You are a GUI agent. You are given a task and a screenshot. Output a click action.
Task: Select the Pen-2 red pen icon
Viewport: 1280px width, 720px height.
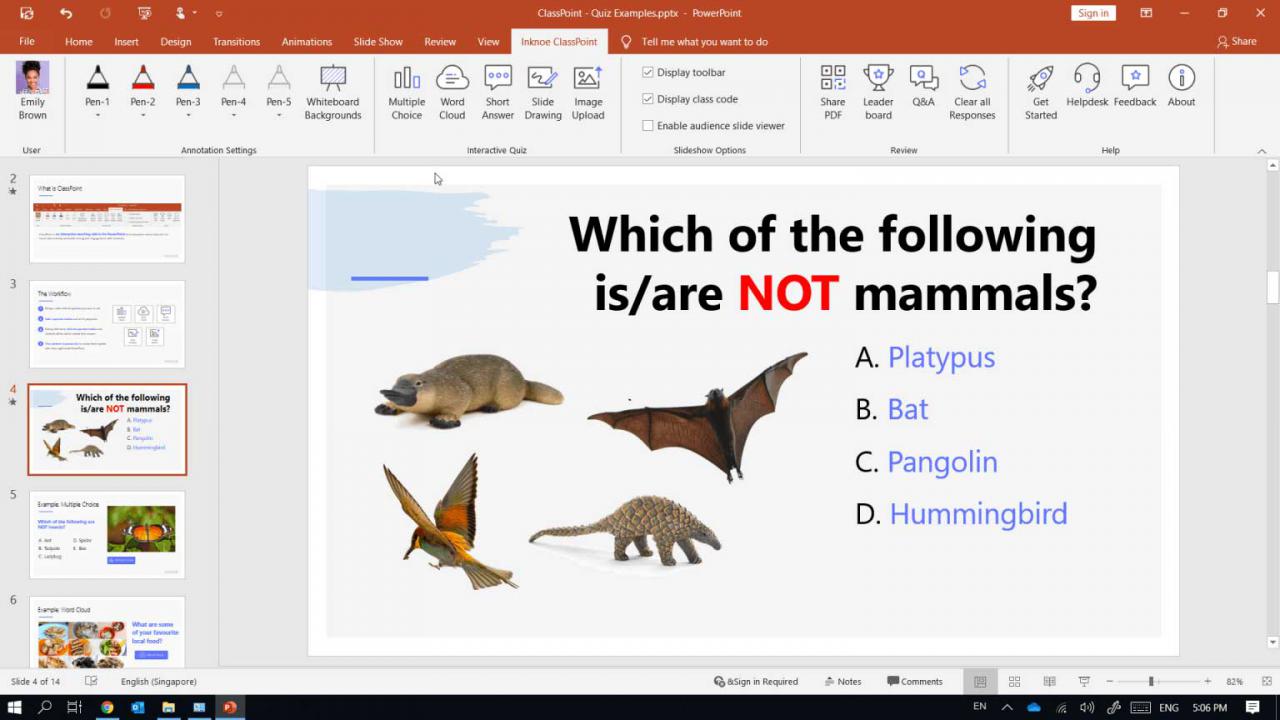(143, 78)
